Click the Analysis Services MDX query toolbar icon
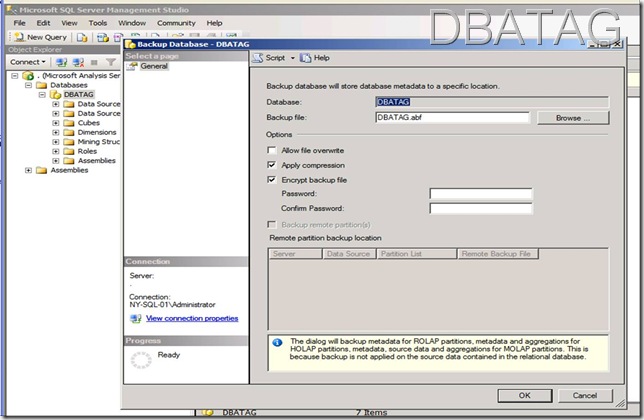Screen dimensions: 644x420 [102, 37]
